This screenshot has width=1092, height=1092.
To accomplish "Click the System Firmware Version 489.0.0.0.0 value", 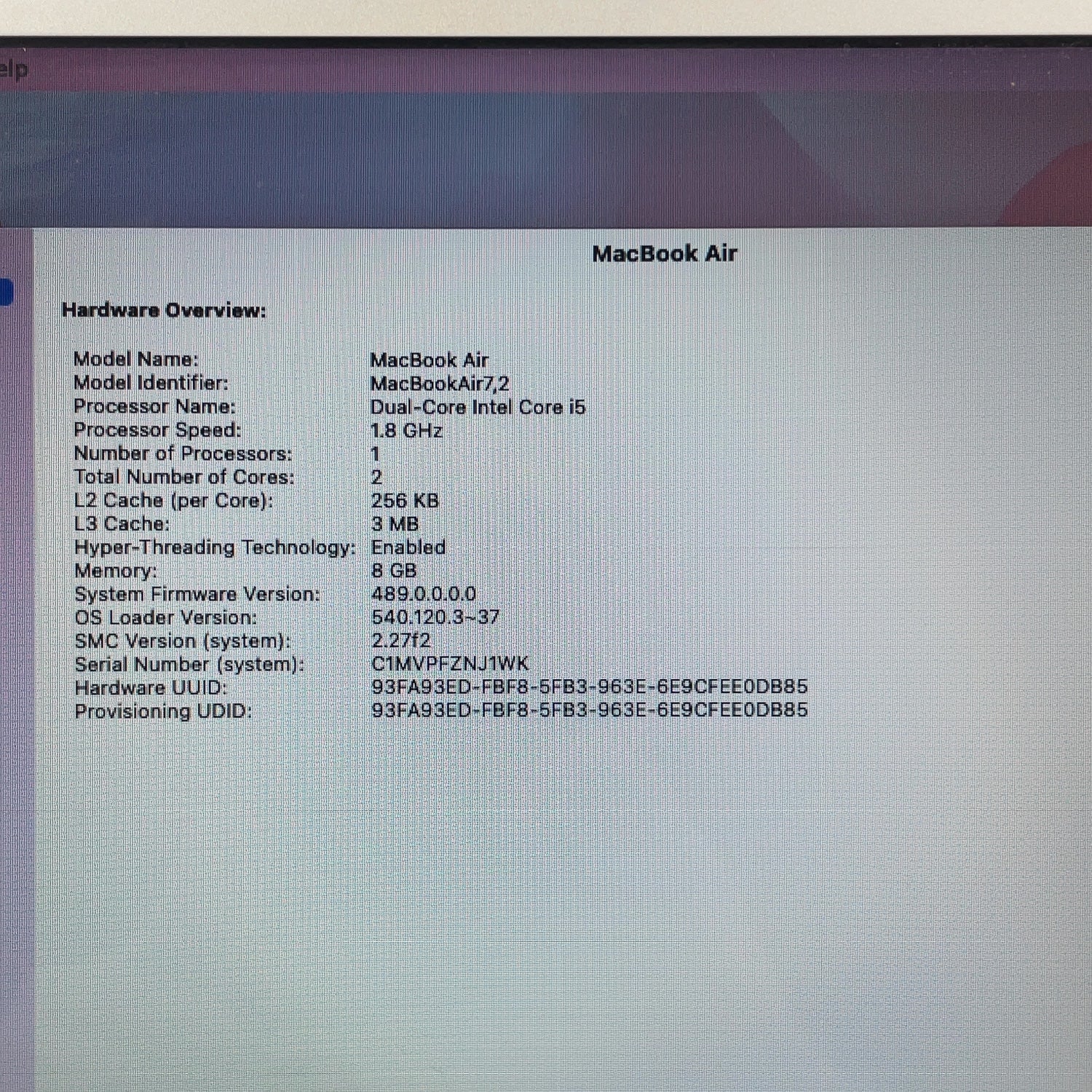I will coord(424,593).
